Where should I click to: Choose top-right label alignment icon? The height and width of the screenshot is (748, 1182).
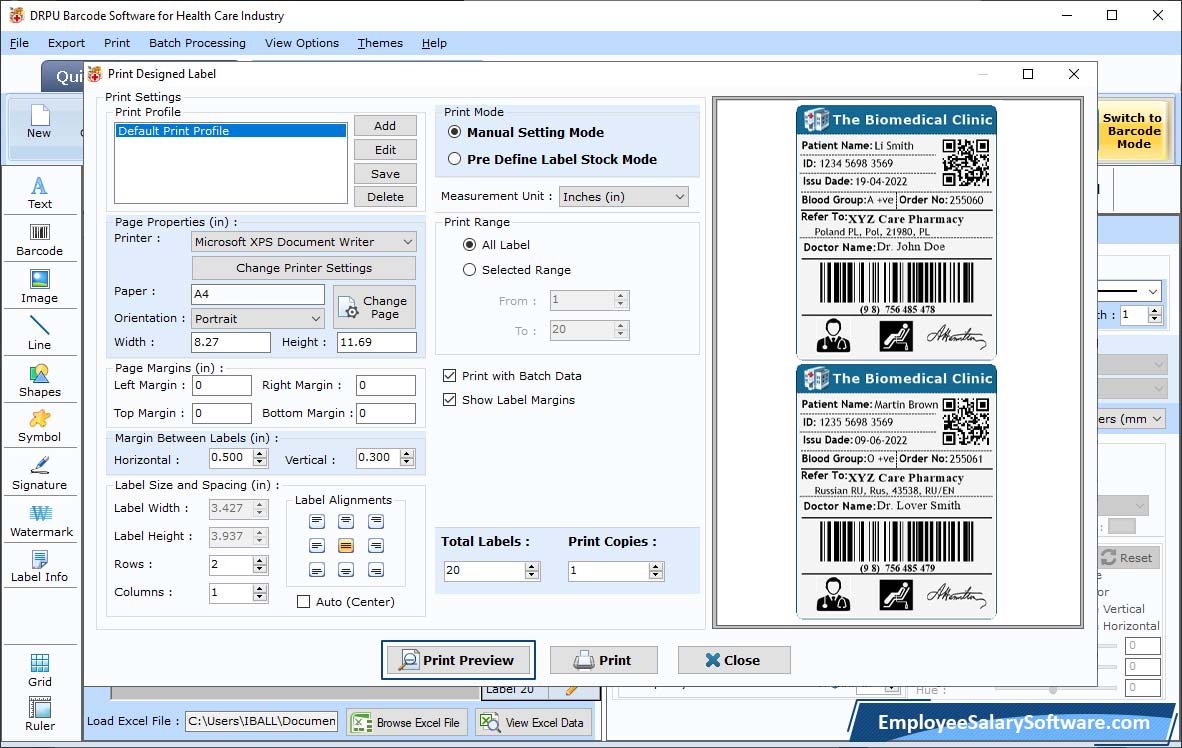pos(375,521)
